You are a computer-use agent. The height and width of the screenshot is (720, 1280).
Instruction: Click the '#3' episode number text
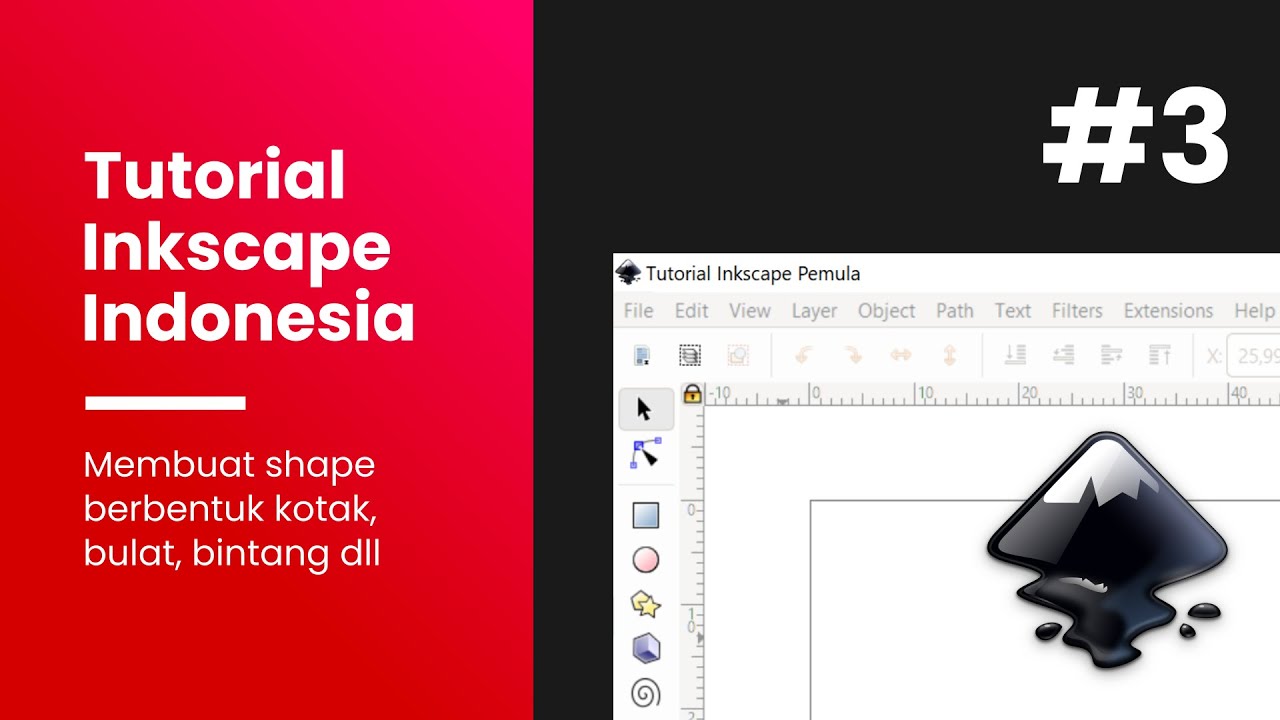1135,136
